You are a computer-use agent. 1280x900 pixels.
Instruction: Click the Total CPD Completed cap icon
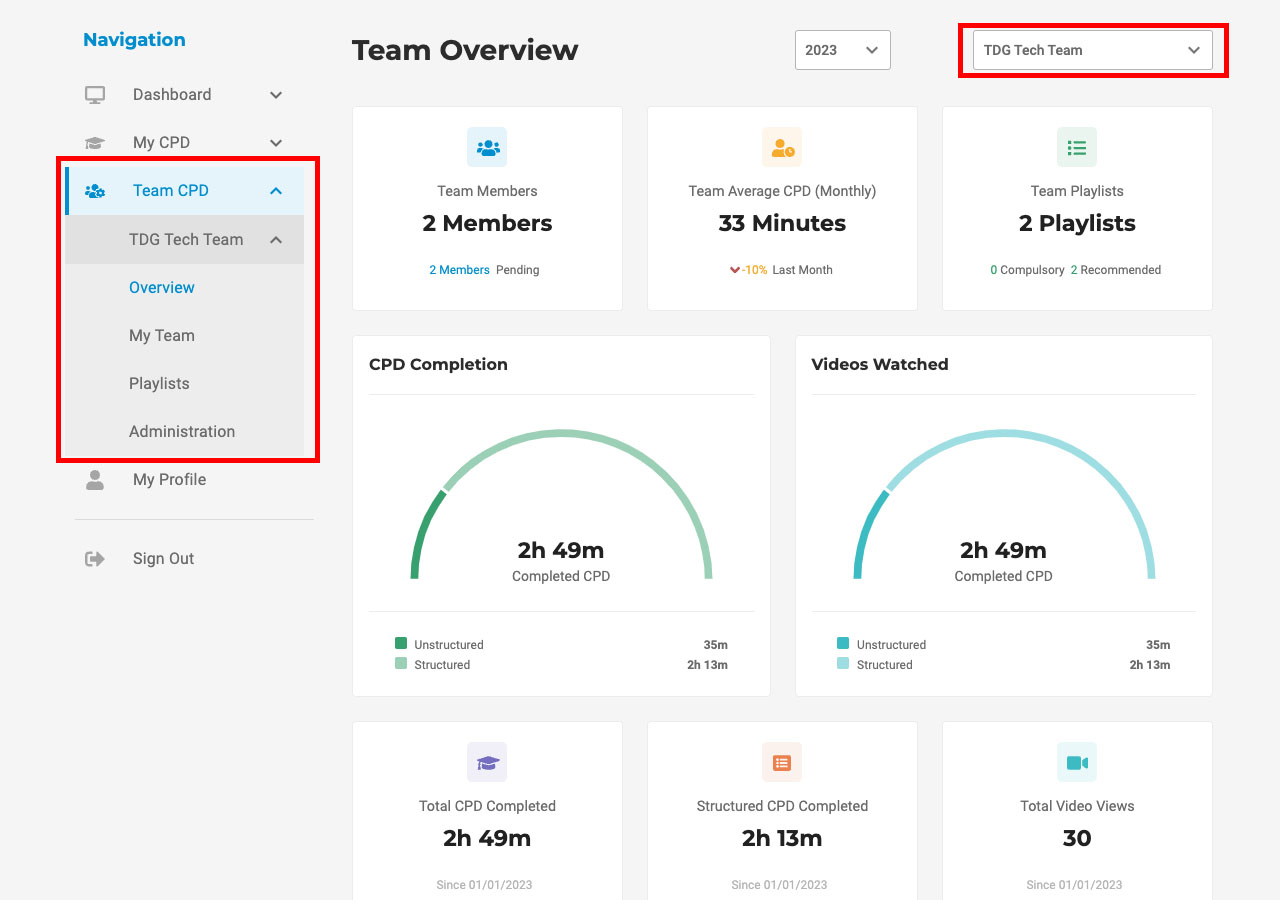pyautogui.click(x=487, y=762)
